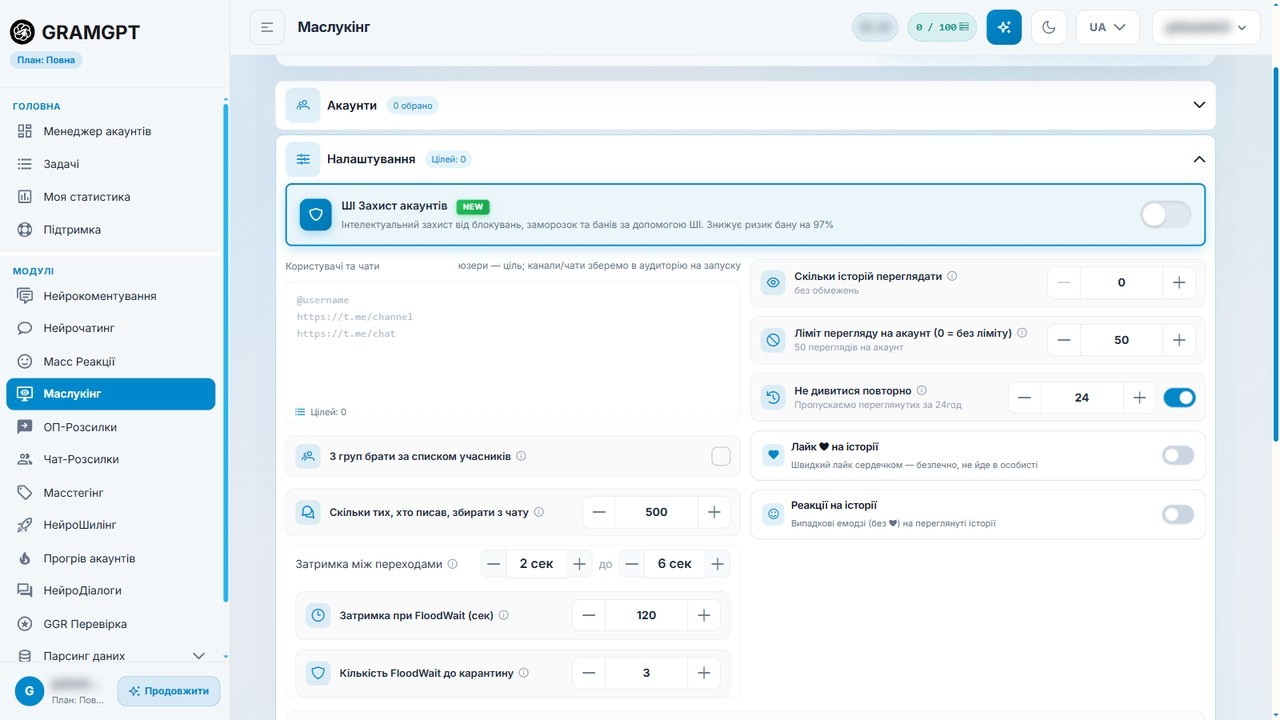Viewport: 1280px width, 720px height.
Task: Click info icon next to Кількість FloodWait до карантину
Action: 524,673
